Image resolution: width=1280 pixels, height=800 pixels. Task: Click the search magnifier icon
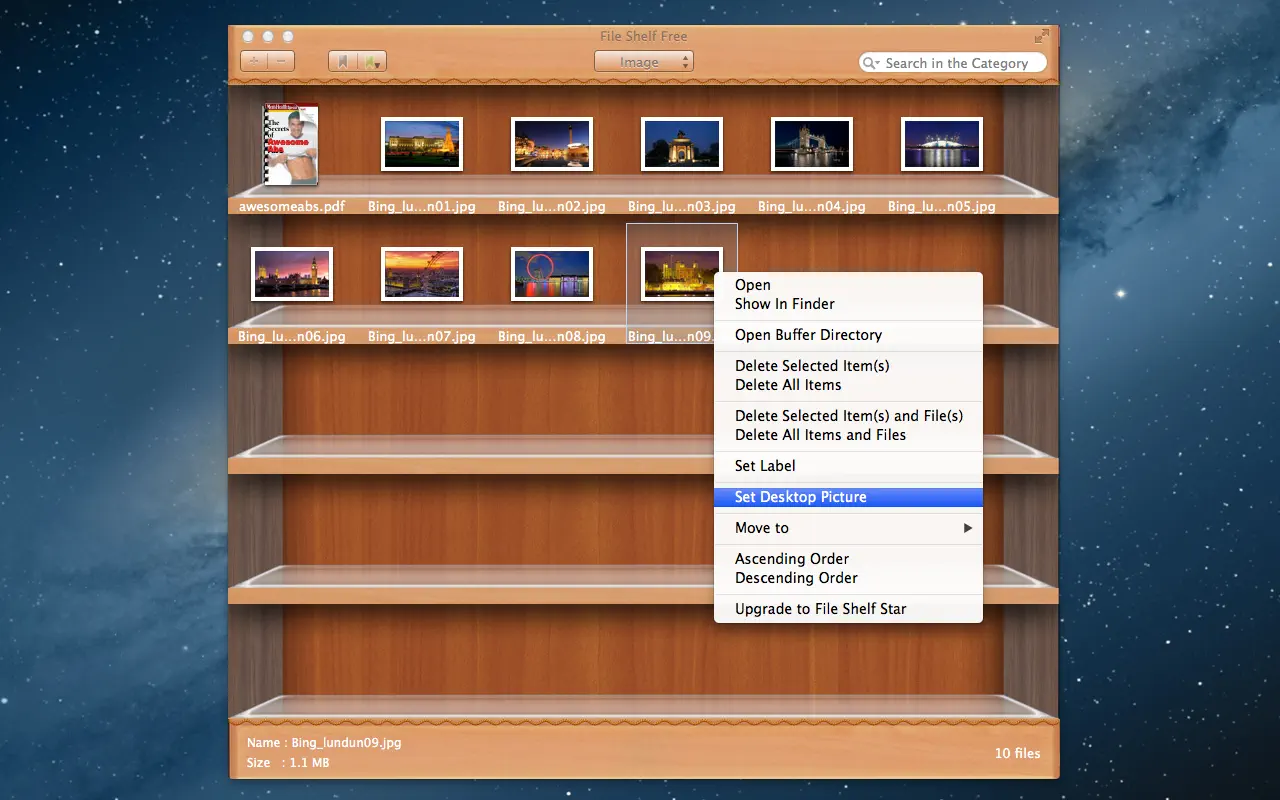(x=871, y=63)
